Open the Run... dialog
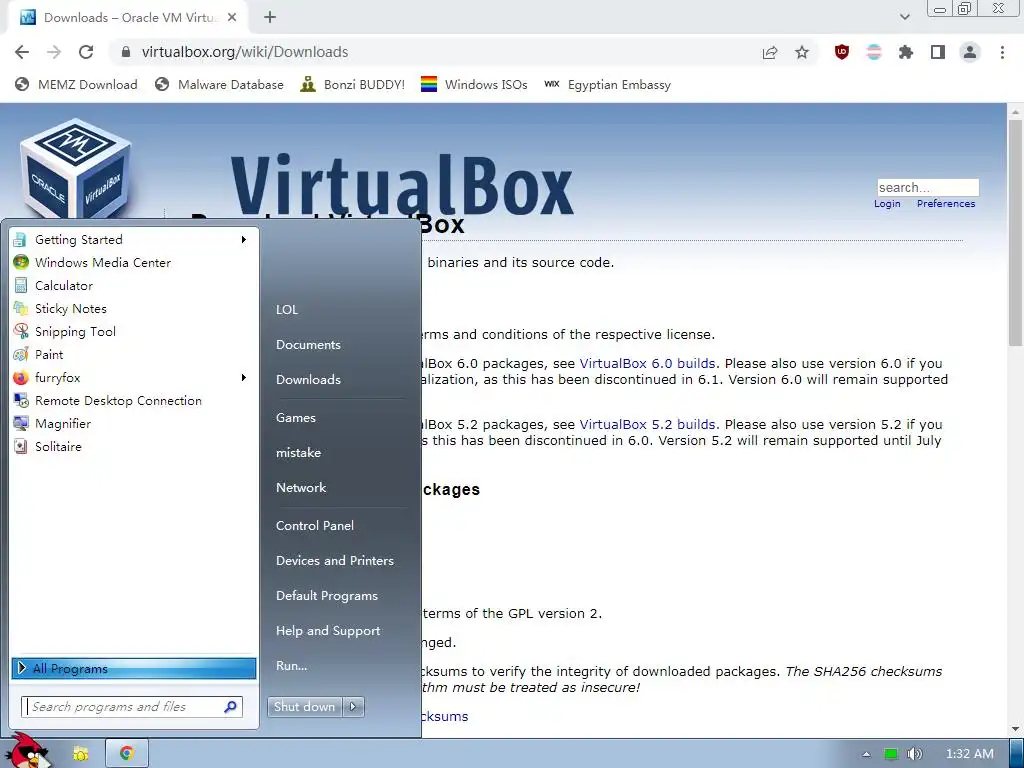Viewport: 1024px width, 768px height. coord(291,666)
